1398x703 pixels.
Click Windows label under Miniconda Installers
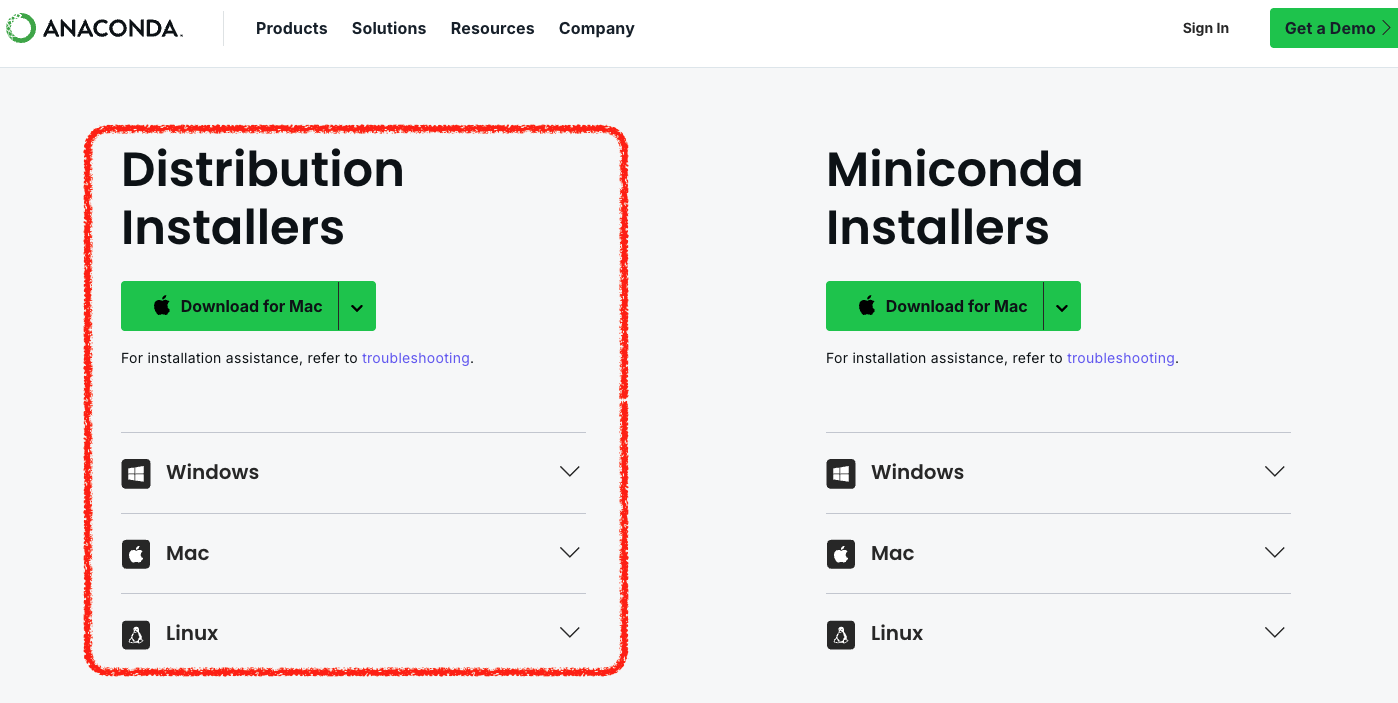(x=917, y=472)
